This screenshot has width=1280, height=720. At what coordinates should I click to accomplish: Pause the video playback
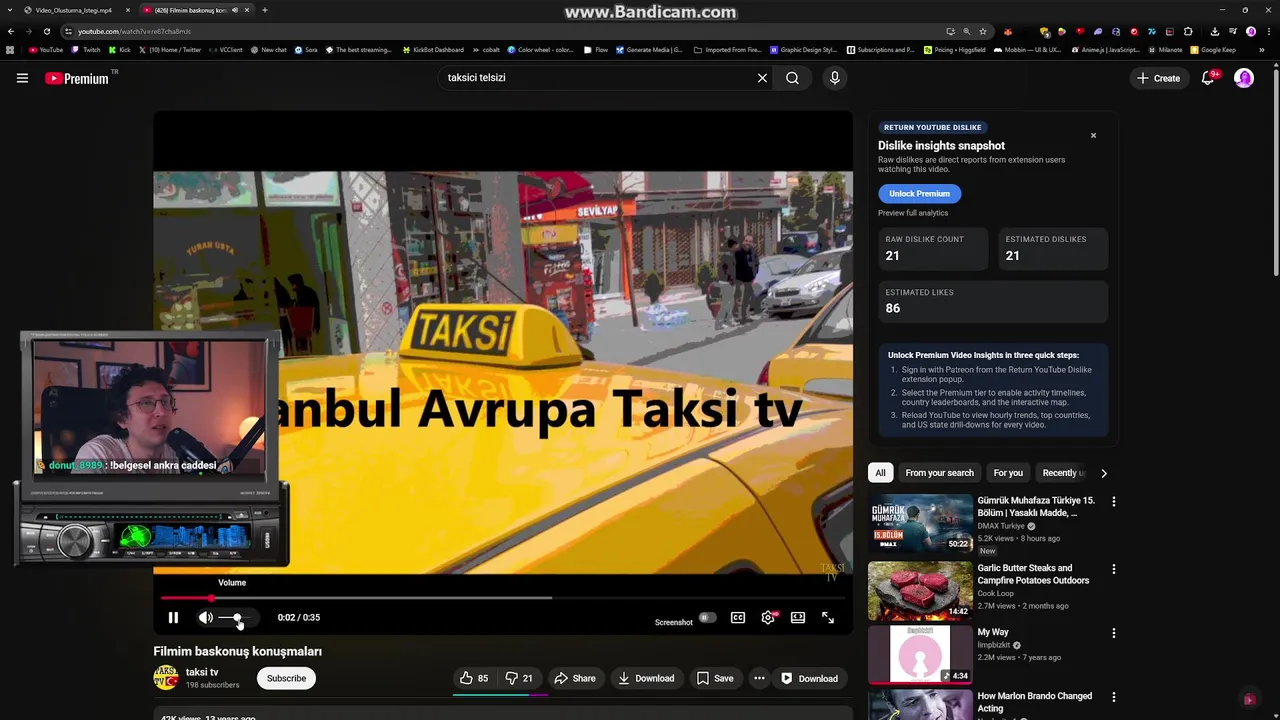coord(173,618)
